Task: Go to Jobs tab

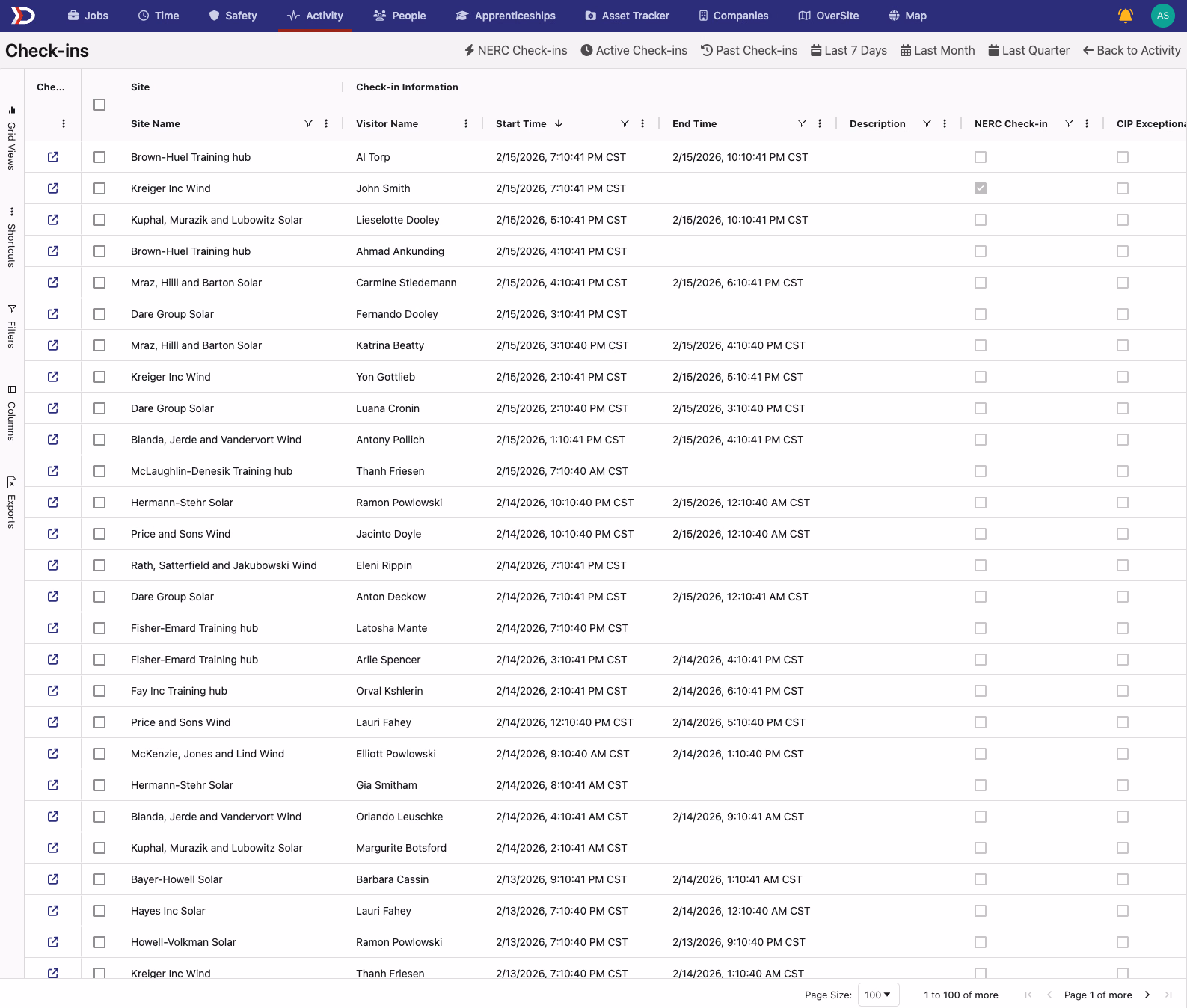Action: coord(88,16)
